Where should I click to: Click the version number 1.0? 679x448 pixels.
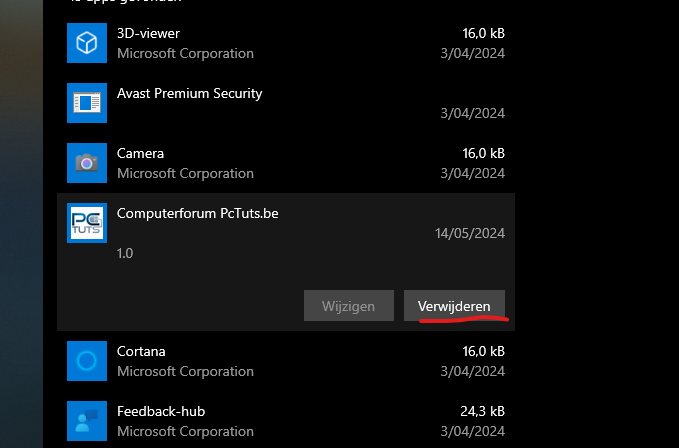coord(125,253)
